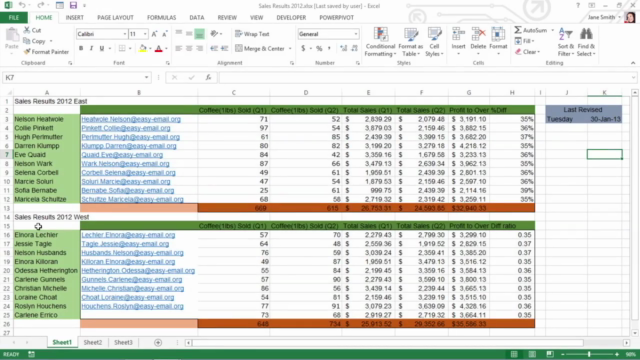Viewport: 640px width, 360px height.
Task: Open Format as Table gallery
Action: pos(410,42)
